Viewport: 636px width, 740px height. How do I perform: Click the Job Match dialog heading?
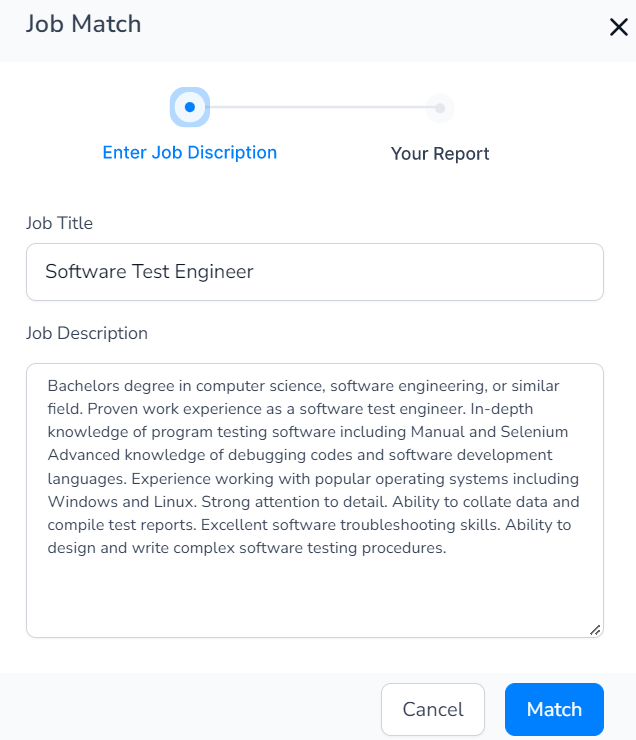pyautogui.click(x=84, y=24)
